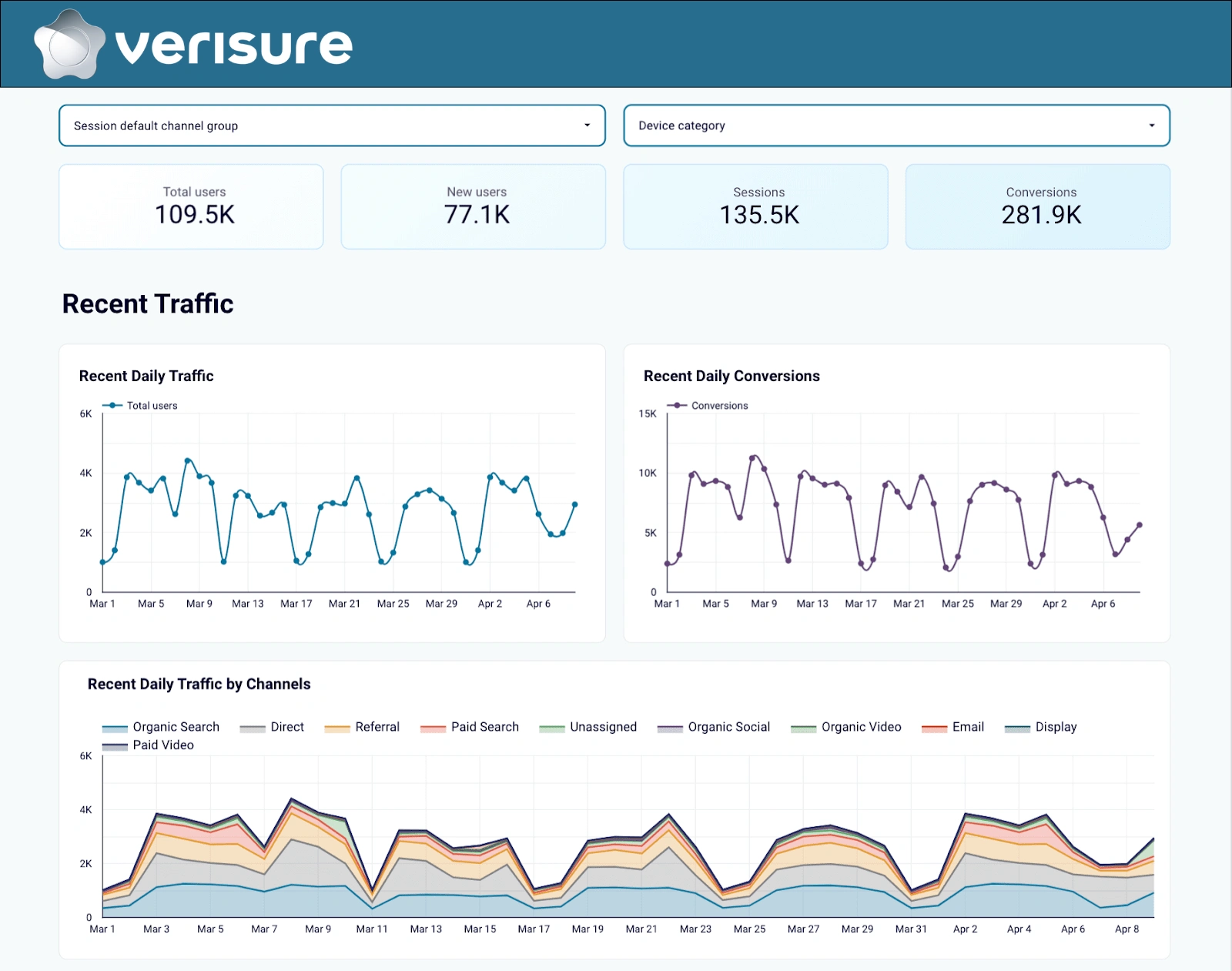
Task: Toggle the Organic Search legend item
Action: [161, 727]
